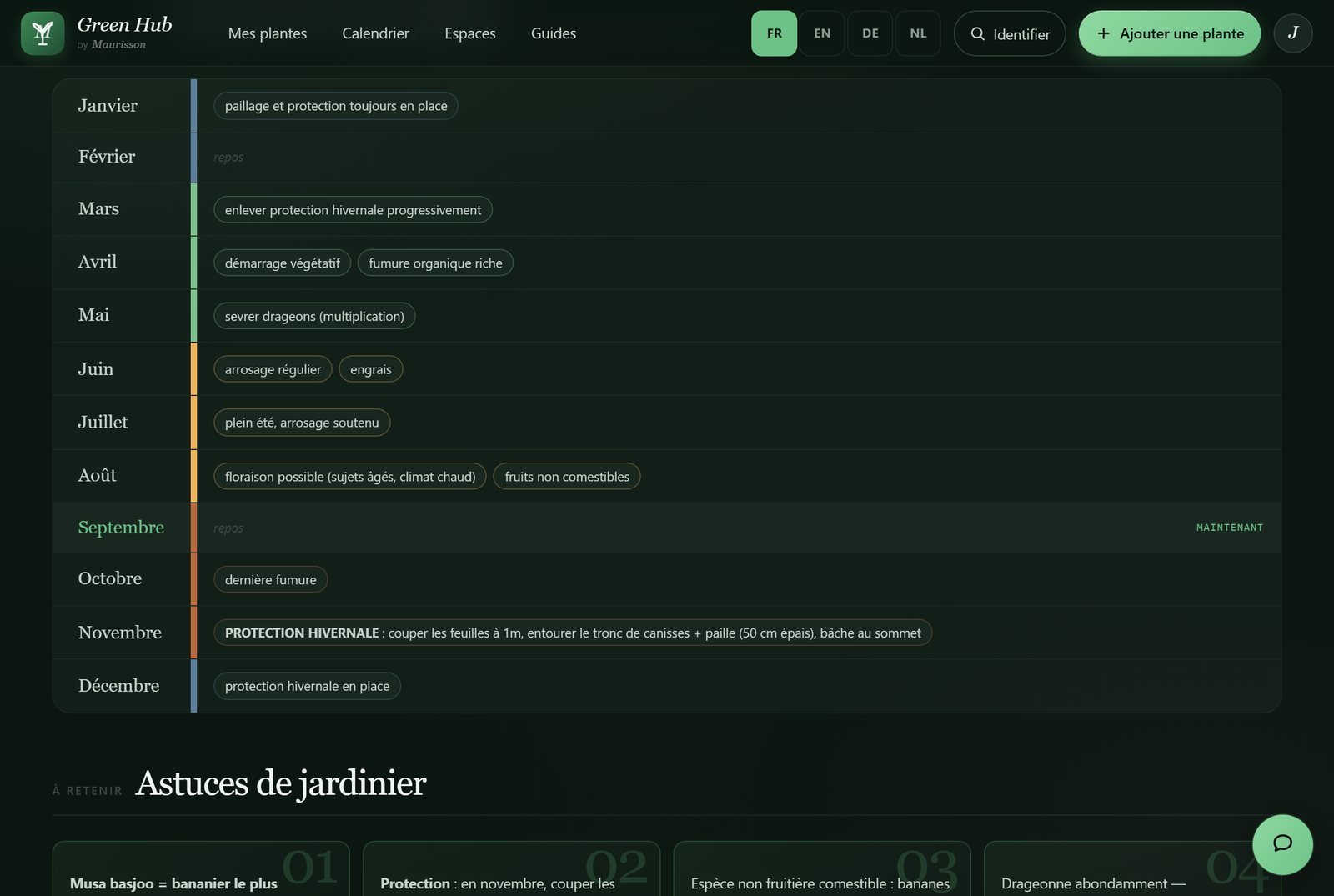Click the magnifier icon in Identifier button

click(978, 34)
